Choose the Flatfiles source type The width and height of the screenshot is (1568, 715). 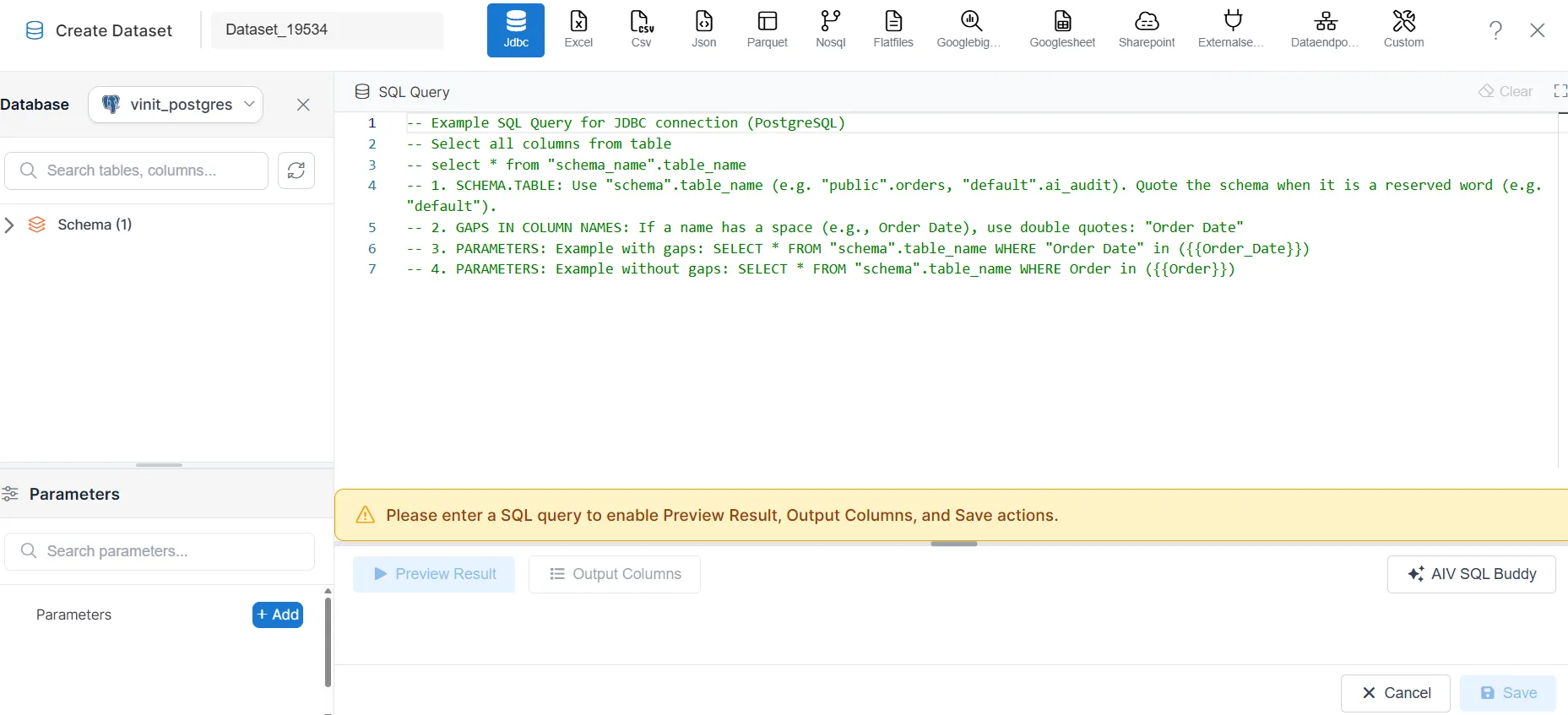(893, 30)
